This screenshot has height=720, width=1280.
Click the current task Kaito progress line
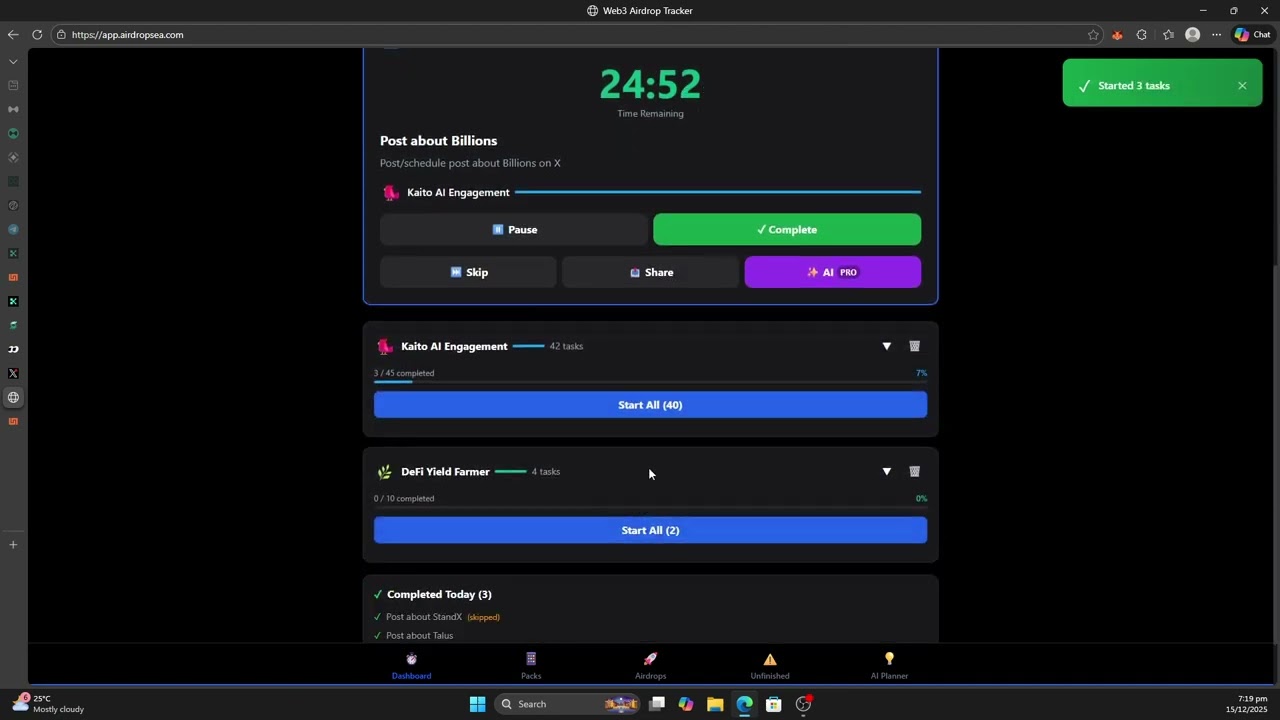(x=718, y=192)
